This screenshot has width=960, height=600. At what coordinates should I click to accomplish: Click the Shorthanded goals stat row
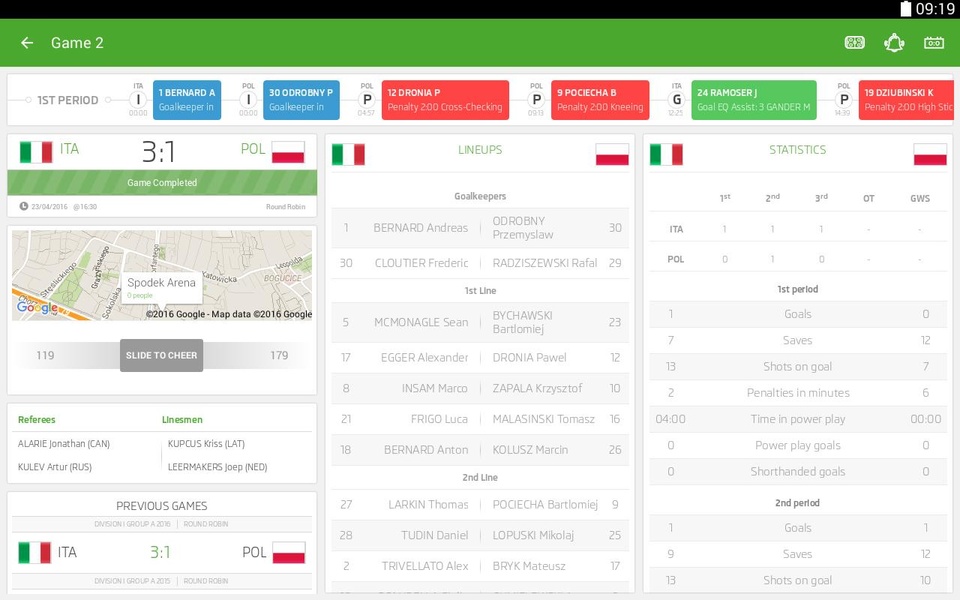click(x=798, y=472)
